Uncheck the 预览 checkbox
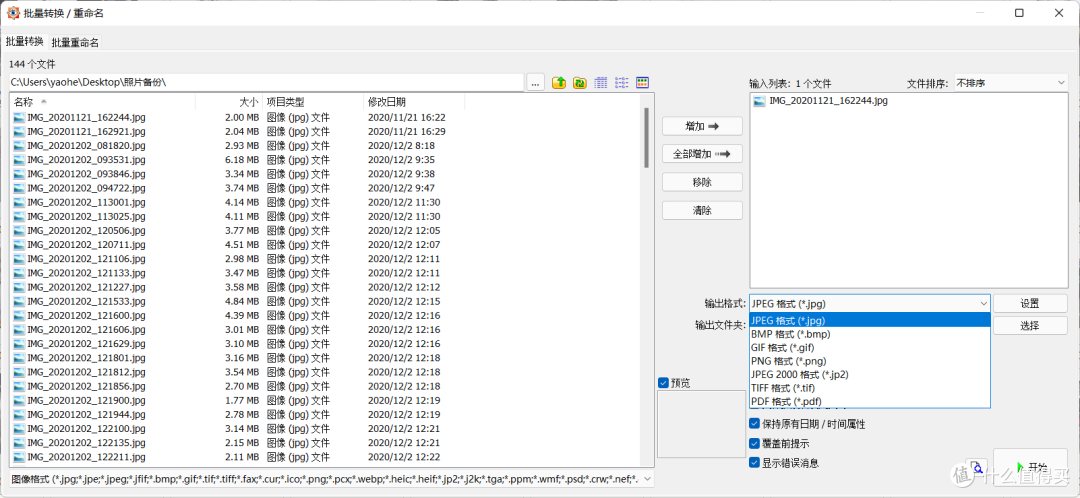1080x498 pixels. 664,383
